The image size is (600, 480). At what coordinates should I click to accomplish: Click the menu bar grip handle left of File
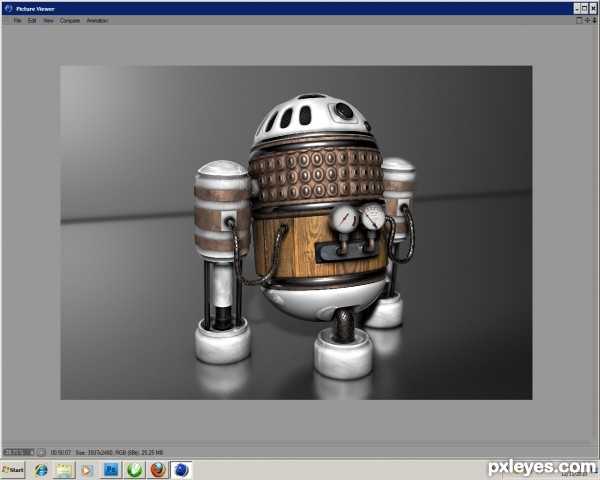7,21
